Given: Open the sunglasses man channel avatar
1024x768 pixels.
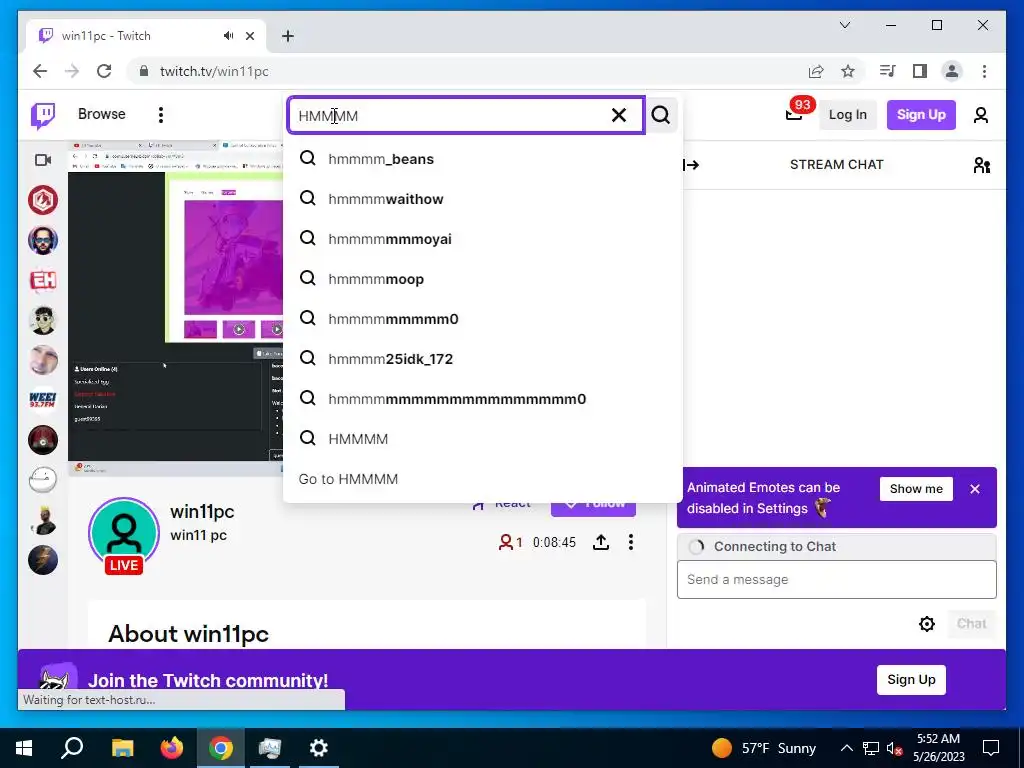Looking at the screenshot, I should [x=43, y=240].
